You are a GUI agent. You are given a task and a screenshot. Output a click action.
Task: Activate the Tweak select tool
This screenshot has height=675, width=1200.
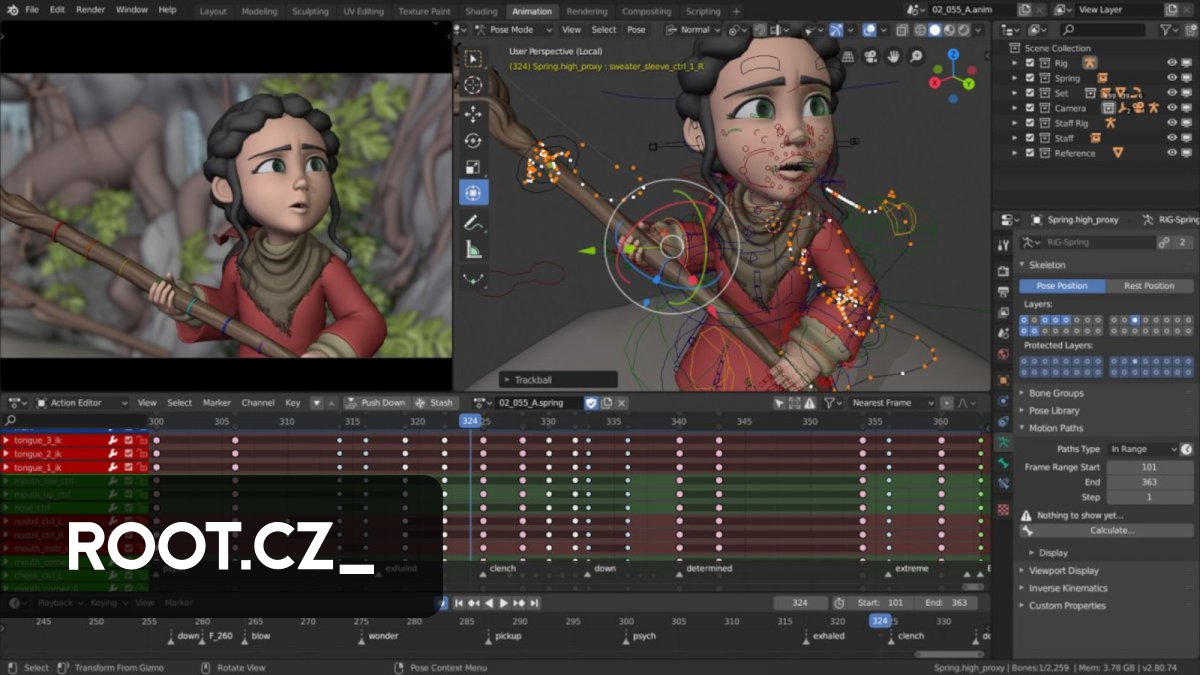click(474, 57)
